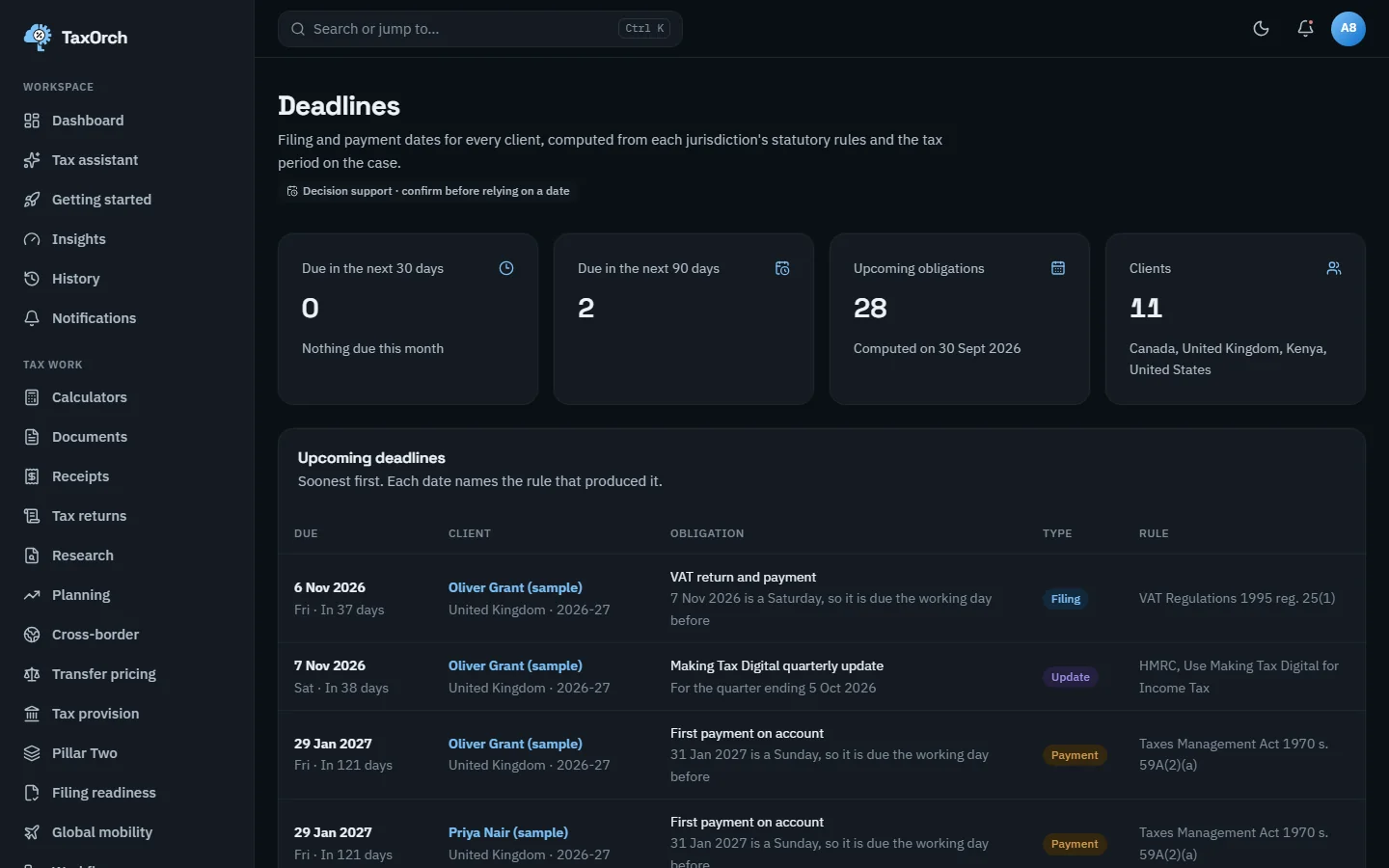Click the History clock icon
This screenshot has width=1389, height=868.
pos(32,279)
